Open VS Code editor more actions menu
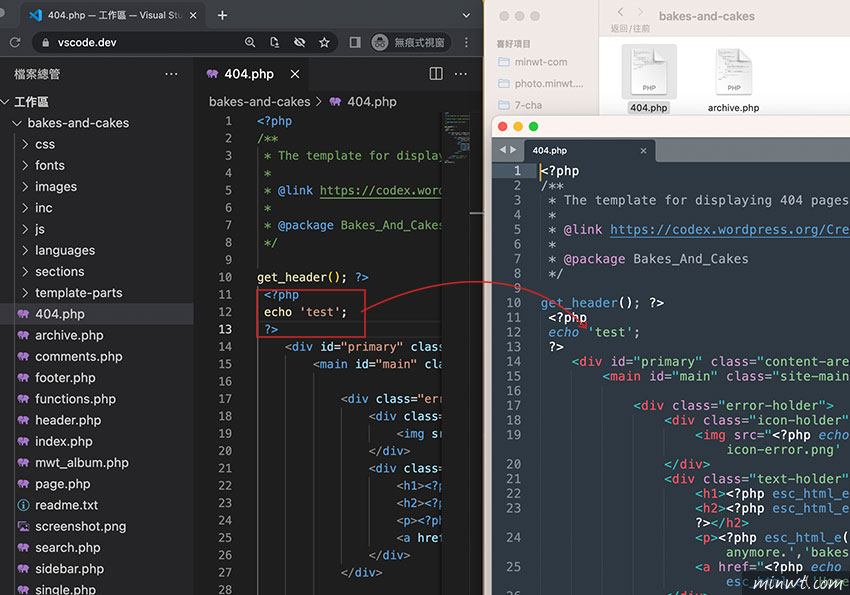 click(461, 74)
